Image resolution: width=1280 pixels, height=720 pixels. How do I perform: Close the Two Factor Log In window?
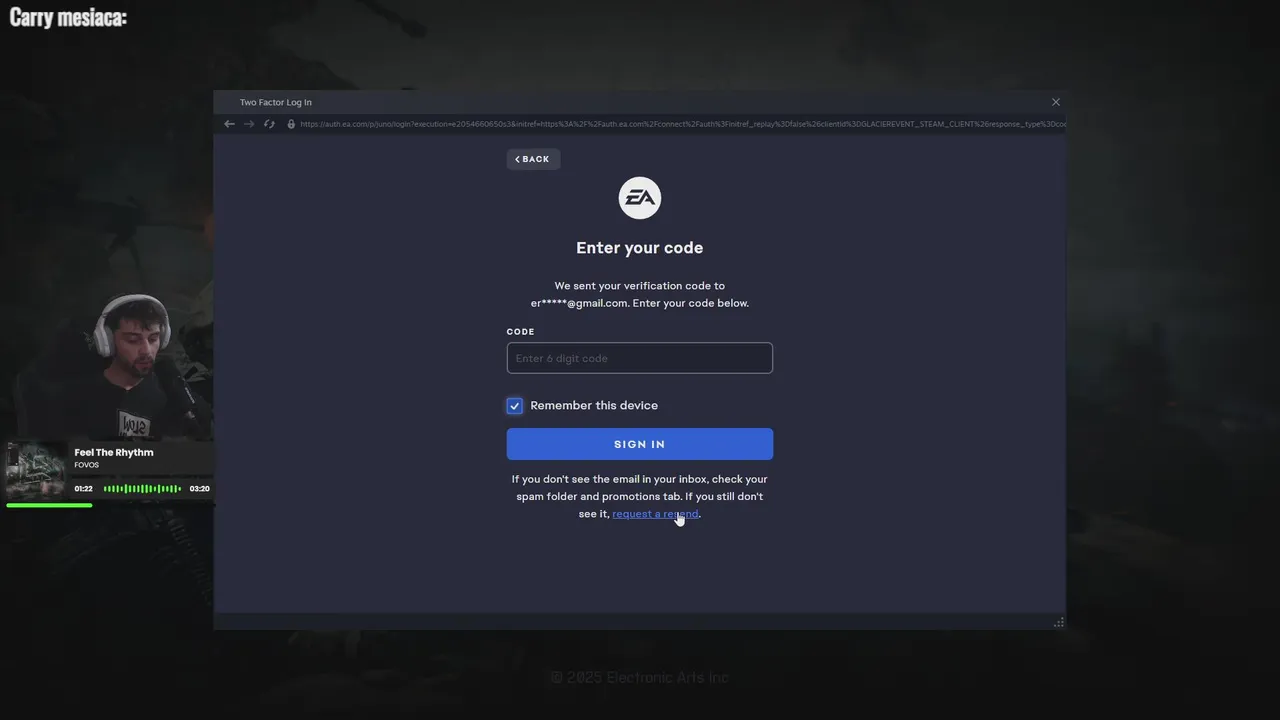pos(1056,102)
